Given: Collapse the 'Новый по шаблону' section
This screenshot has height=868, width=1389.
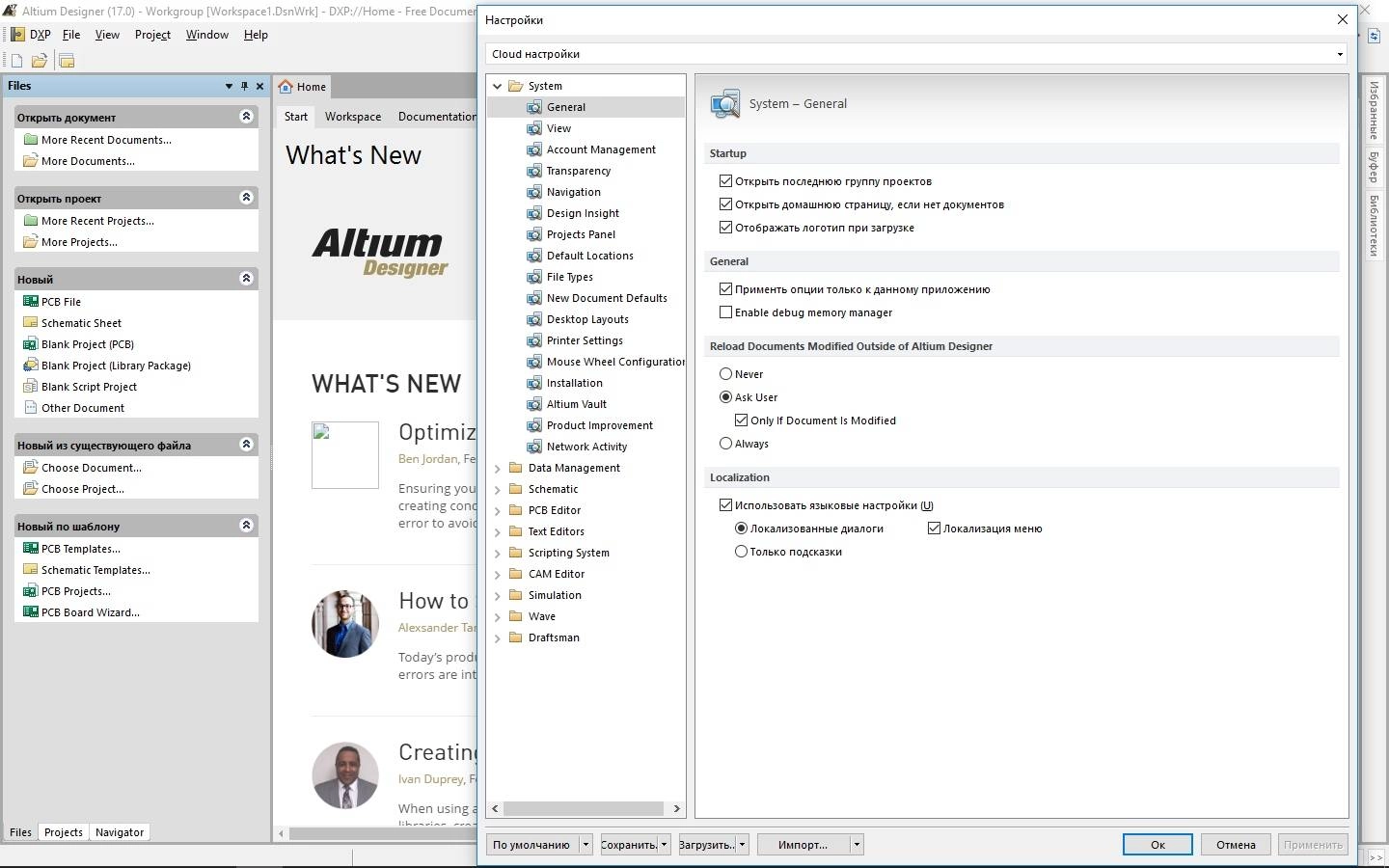Looking at the screenshot, I should tap(246, 526).
